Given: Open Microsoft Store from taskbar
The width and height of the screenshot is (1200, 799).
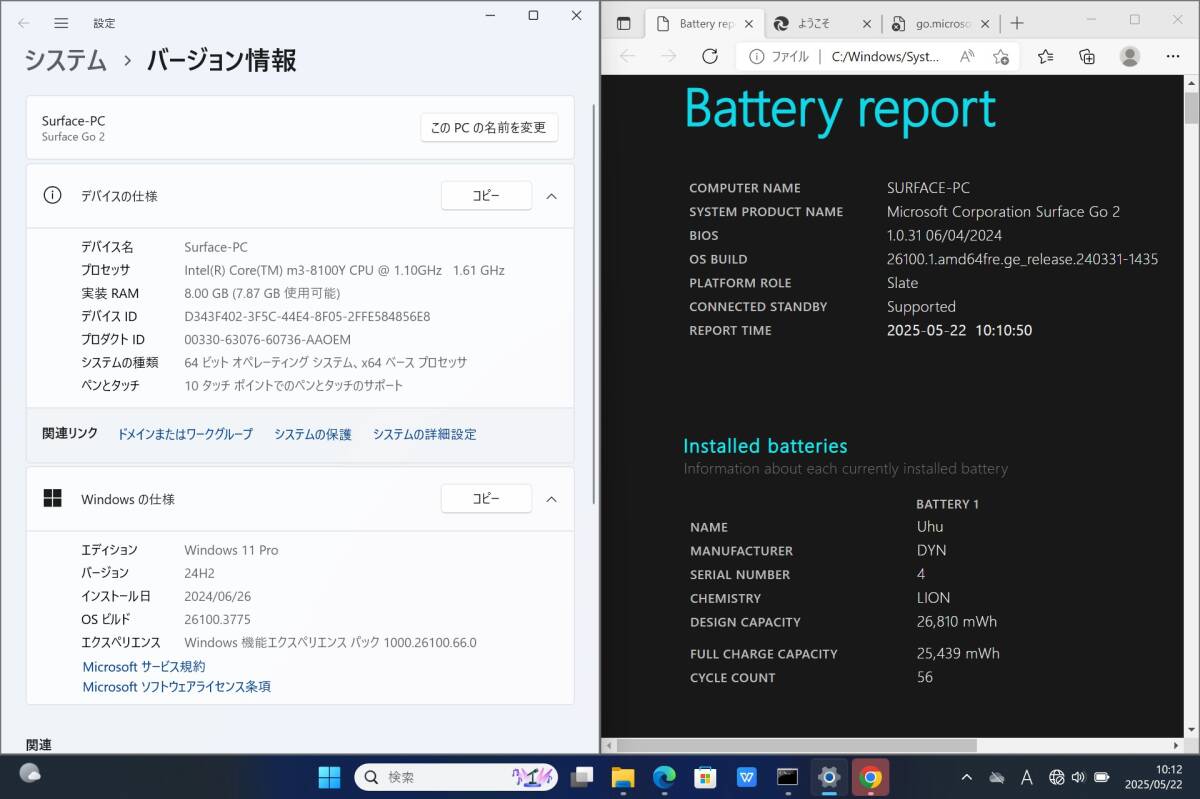Looking at the screenshot, I should [x=705, y=777].
